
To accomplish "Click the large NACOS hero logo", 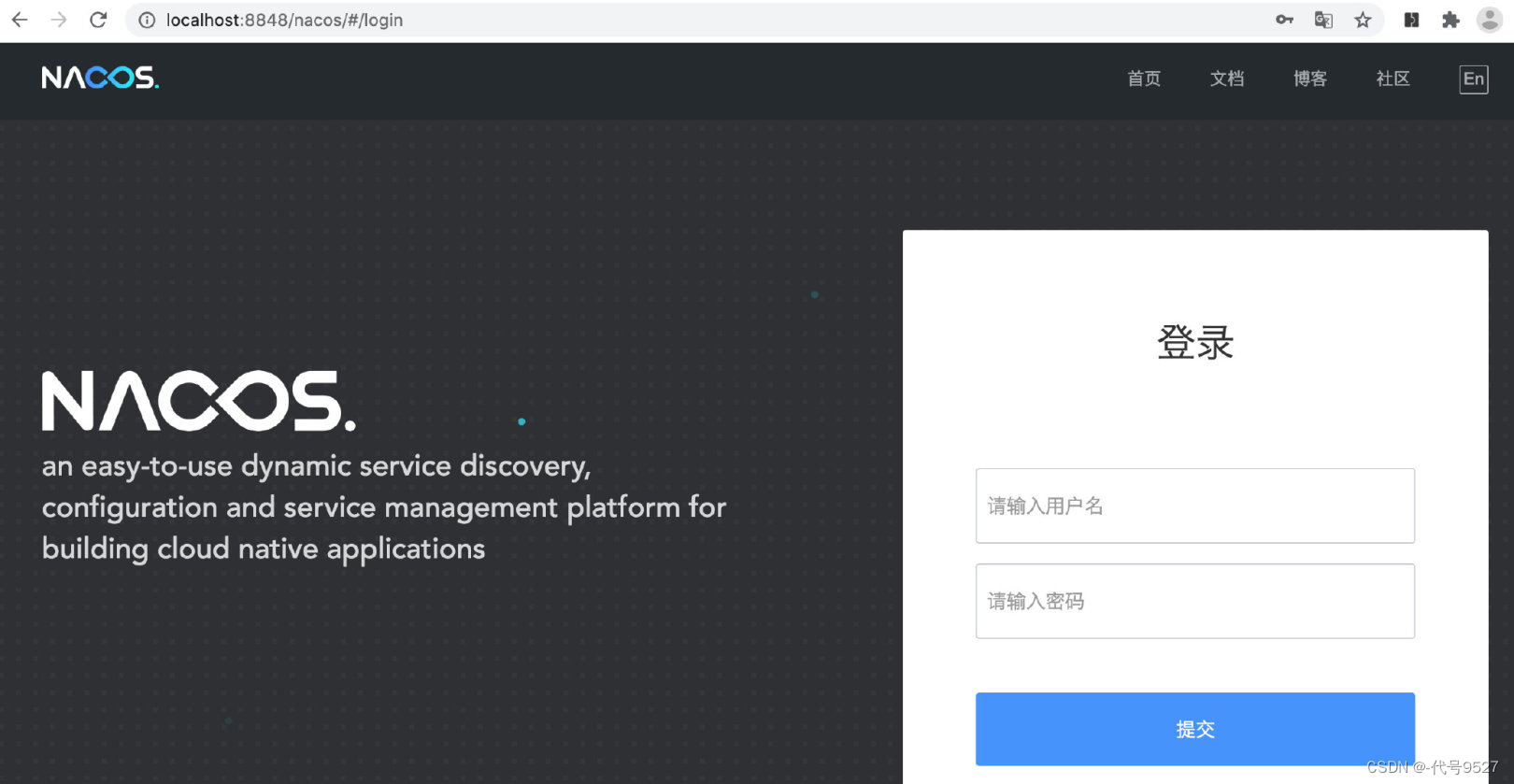I will [199, 401].
